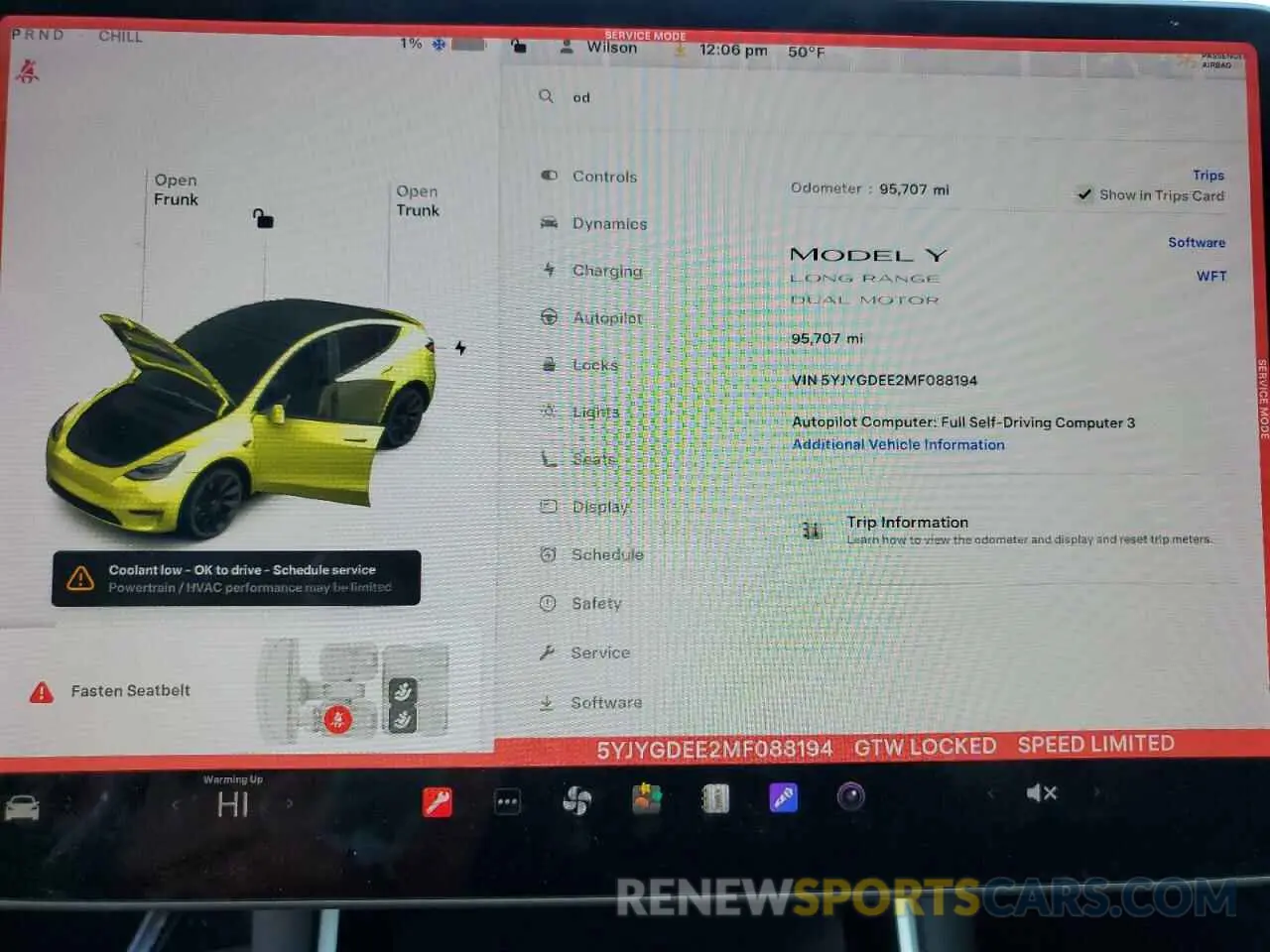This screenshot has width=1270, height=952.
Task: Unmute using the speaker mute icon
Action: [1041, 792]
